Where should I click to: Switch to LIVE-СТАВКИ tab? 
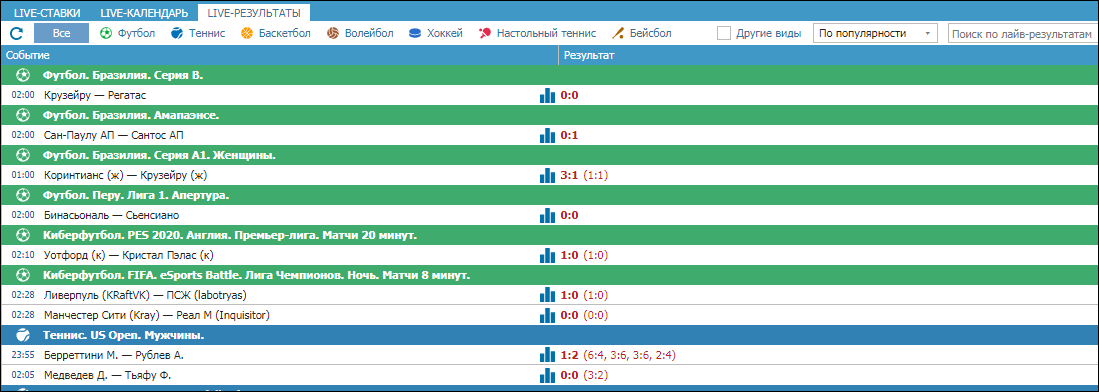coord(48,13)
